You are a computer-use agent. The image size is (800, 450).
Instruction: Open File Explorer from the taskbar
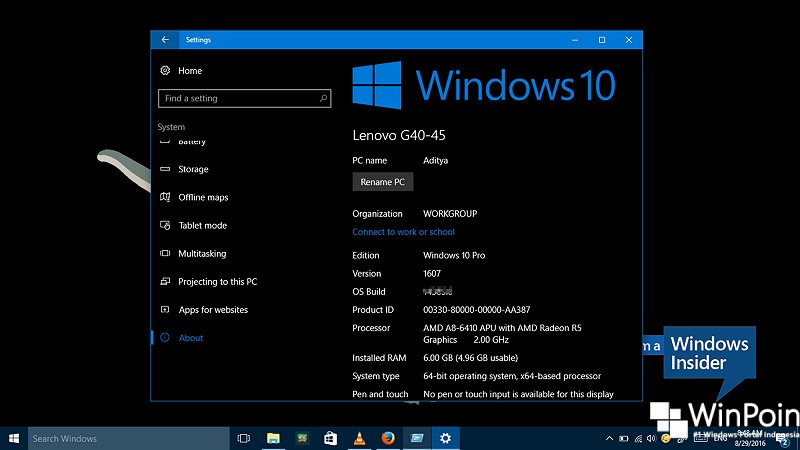tap(273, 438)
